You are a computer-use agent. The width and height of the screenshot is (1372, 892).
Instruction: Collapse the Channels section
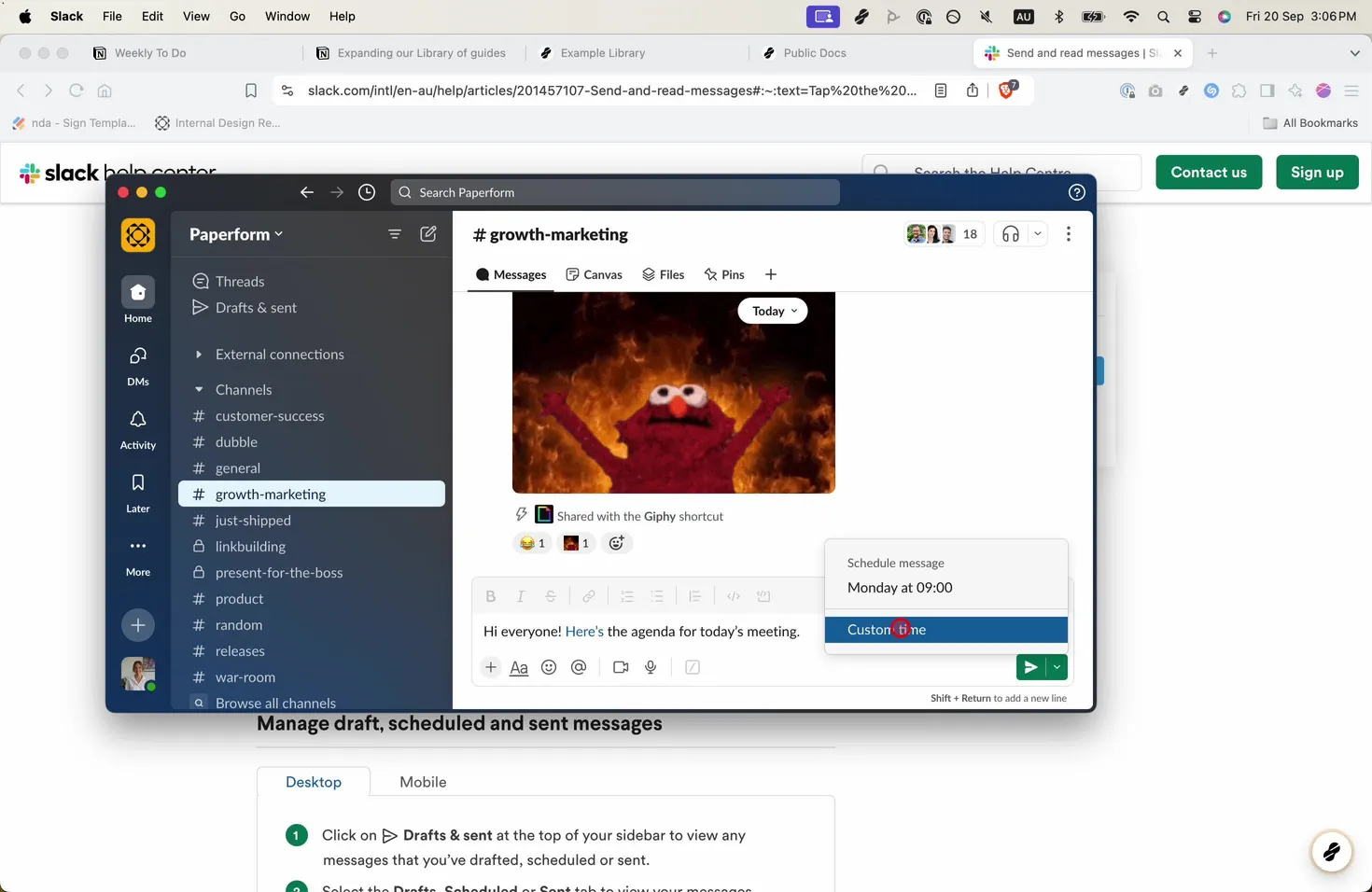pyautogui.click(x=199, y=390)
